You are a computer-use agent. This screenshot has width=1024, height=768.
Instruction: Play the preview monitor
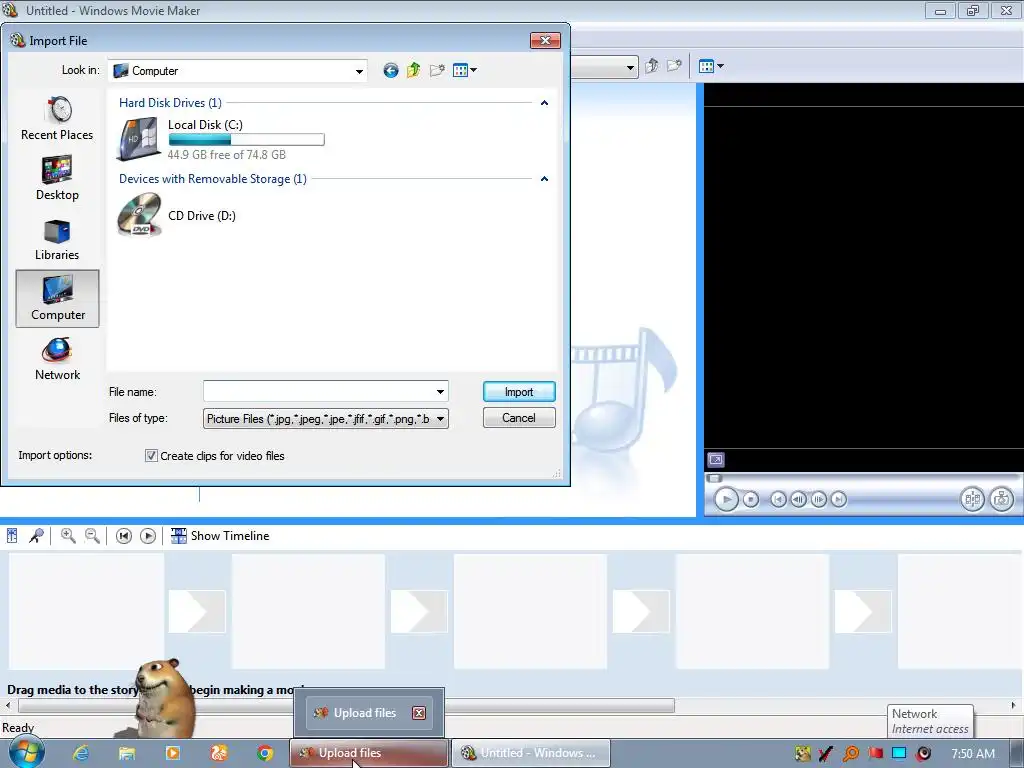726,500
